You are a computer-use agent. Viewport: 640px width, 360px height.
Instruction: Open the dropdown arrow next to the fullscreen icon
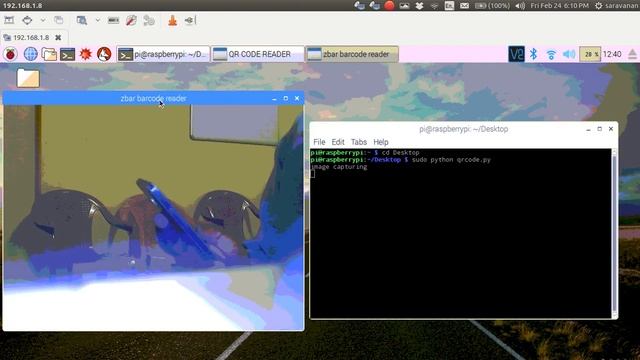click(42, 20)
